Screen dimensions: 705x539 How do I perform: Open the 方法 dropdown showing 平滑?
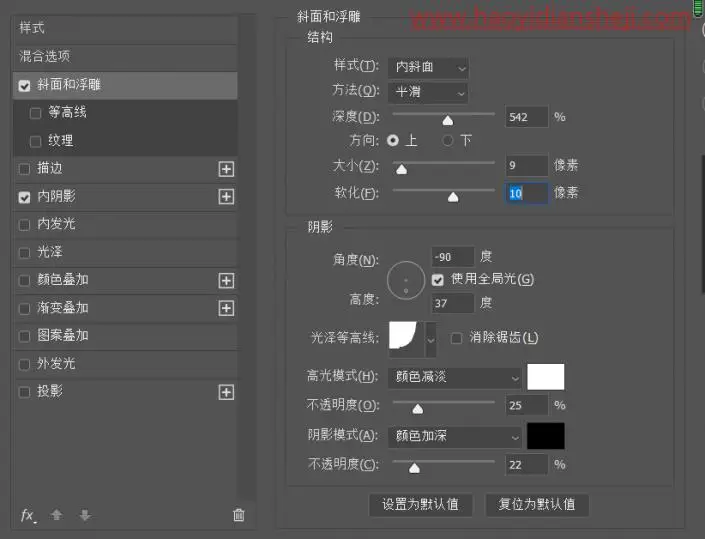[x=428, y=93]
